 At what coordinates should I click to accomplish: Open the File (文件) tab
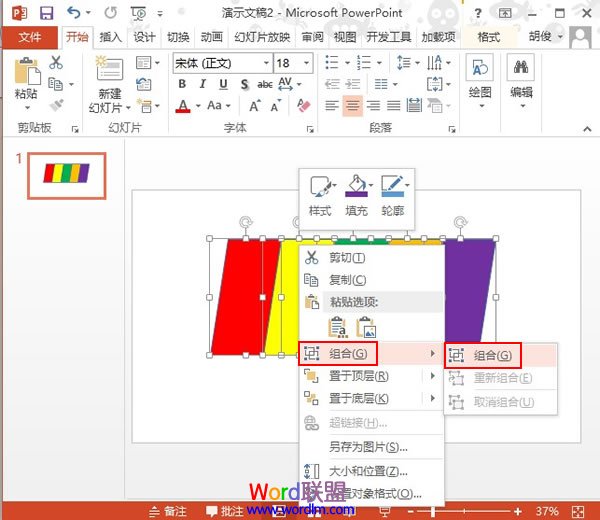30,37
